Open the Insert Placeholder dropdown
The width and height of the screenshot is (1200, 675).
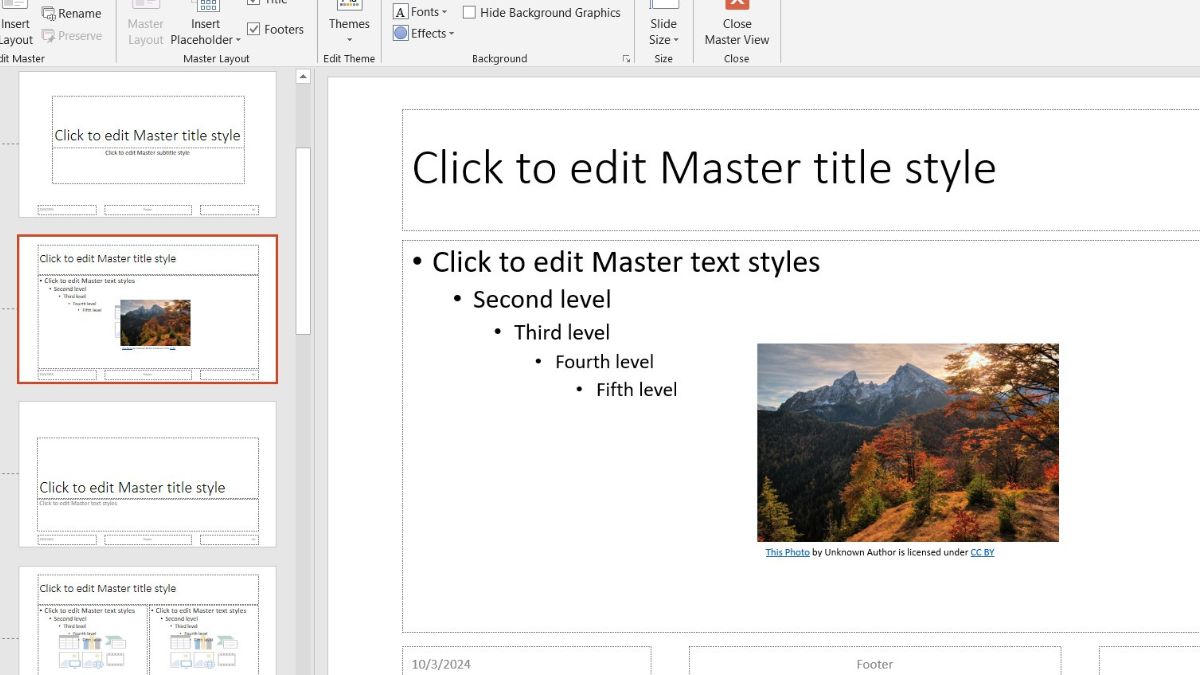[x=206, y=23]
